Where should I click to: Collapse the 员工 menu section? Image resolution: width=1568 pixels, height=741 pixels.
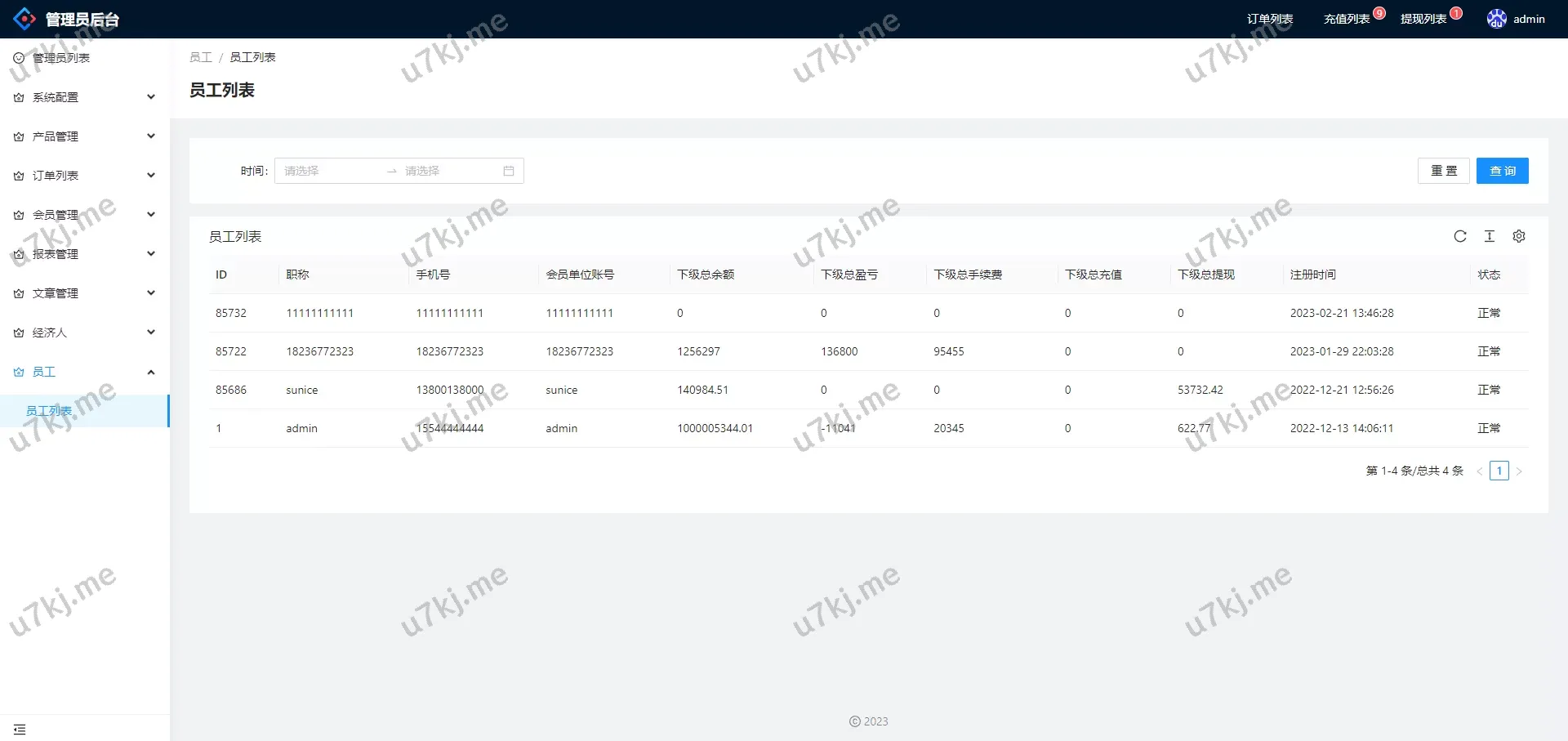(150, 372)
